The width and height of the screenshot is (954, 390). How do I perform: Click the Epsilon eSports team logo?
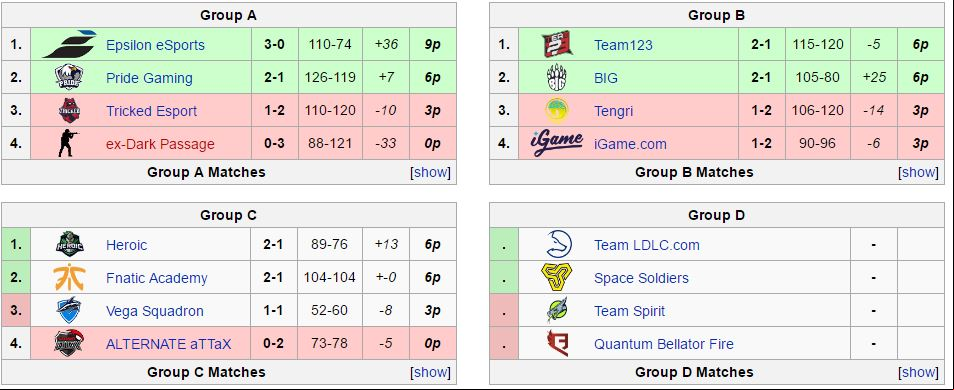(x=69, y=44)
